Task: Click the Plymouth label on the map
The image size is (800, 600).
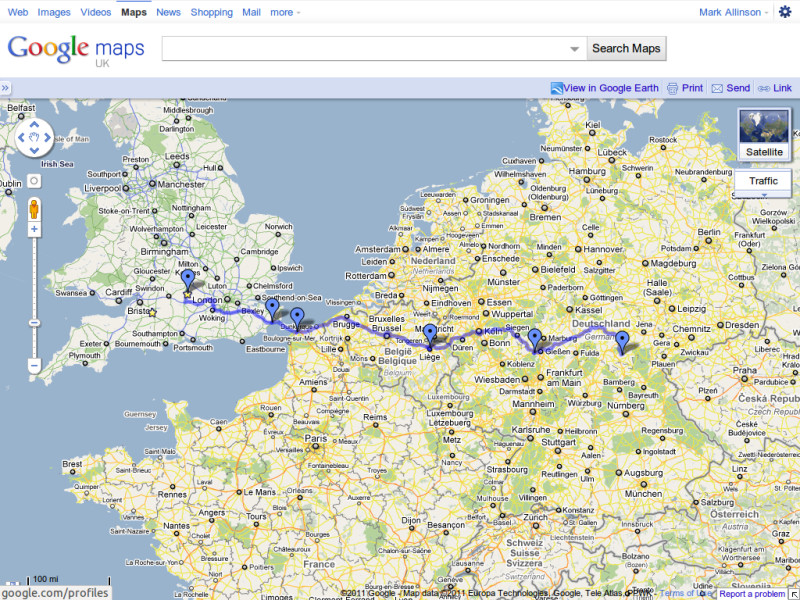Action: 85,355
